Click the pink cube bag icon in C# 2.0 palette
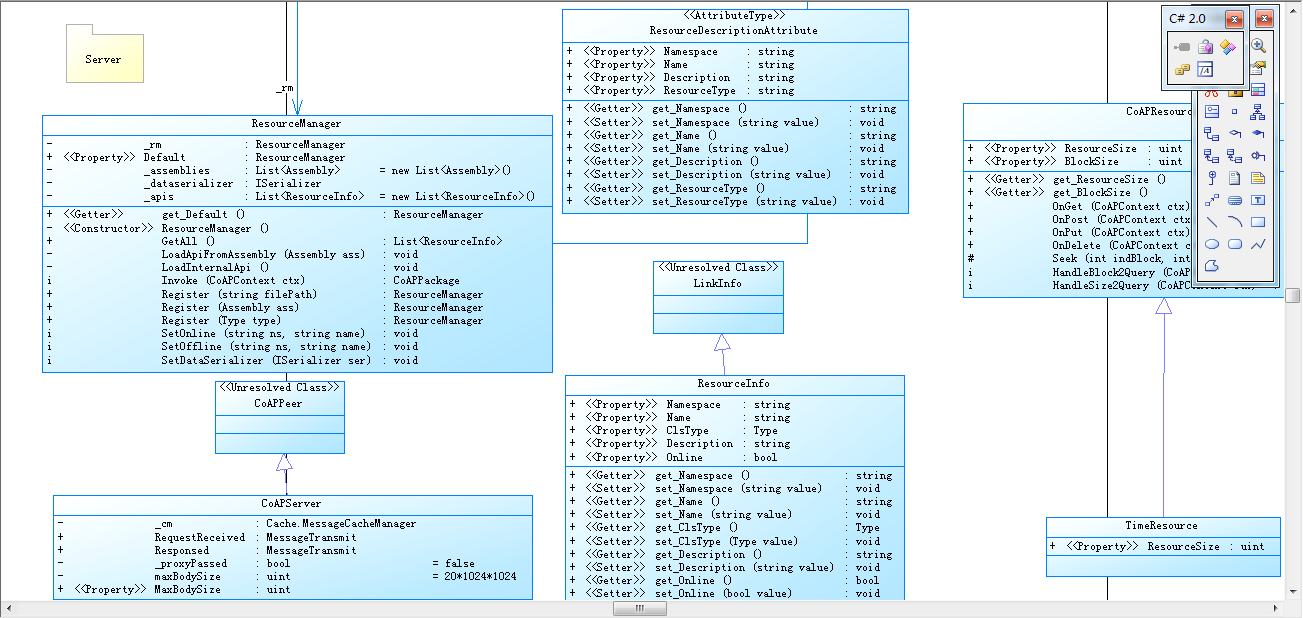 1205,47
